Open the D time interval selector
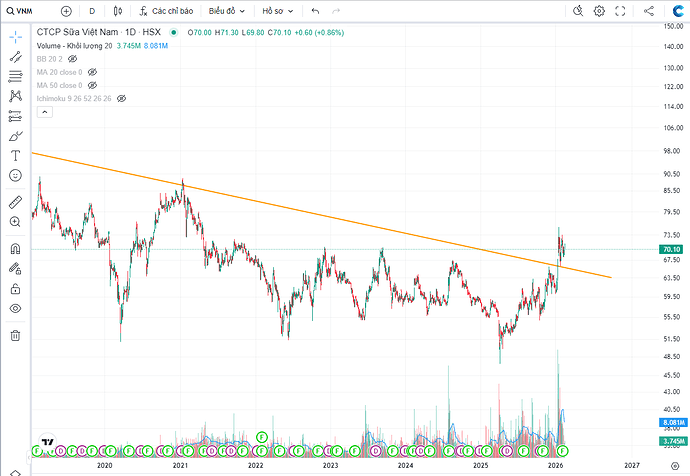 [92, 11]
